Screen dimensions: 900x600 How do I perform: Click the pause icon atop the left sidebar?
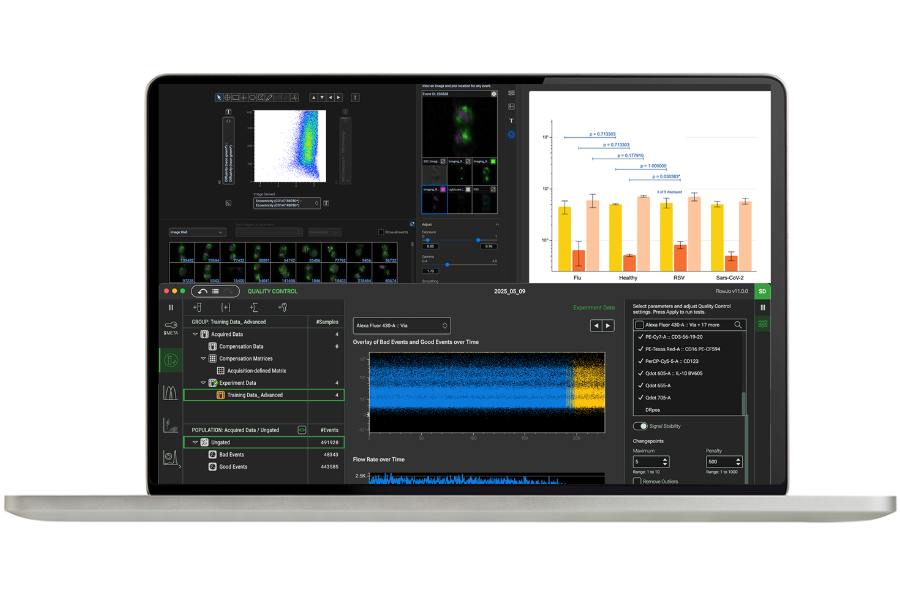pyautogui.click(x=170, y=307)
